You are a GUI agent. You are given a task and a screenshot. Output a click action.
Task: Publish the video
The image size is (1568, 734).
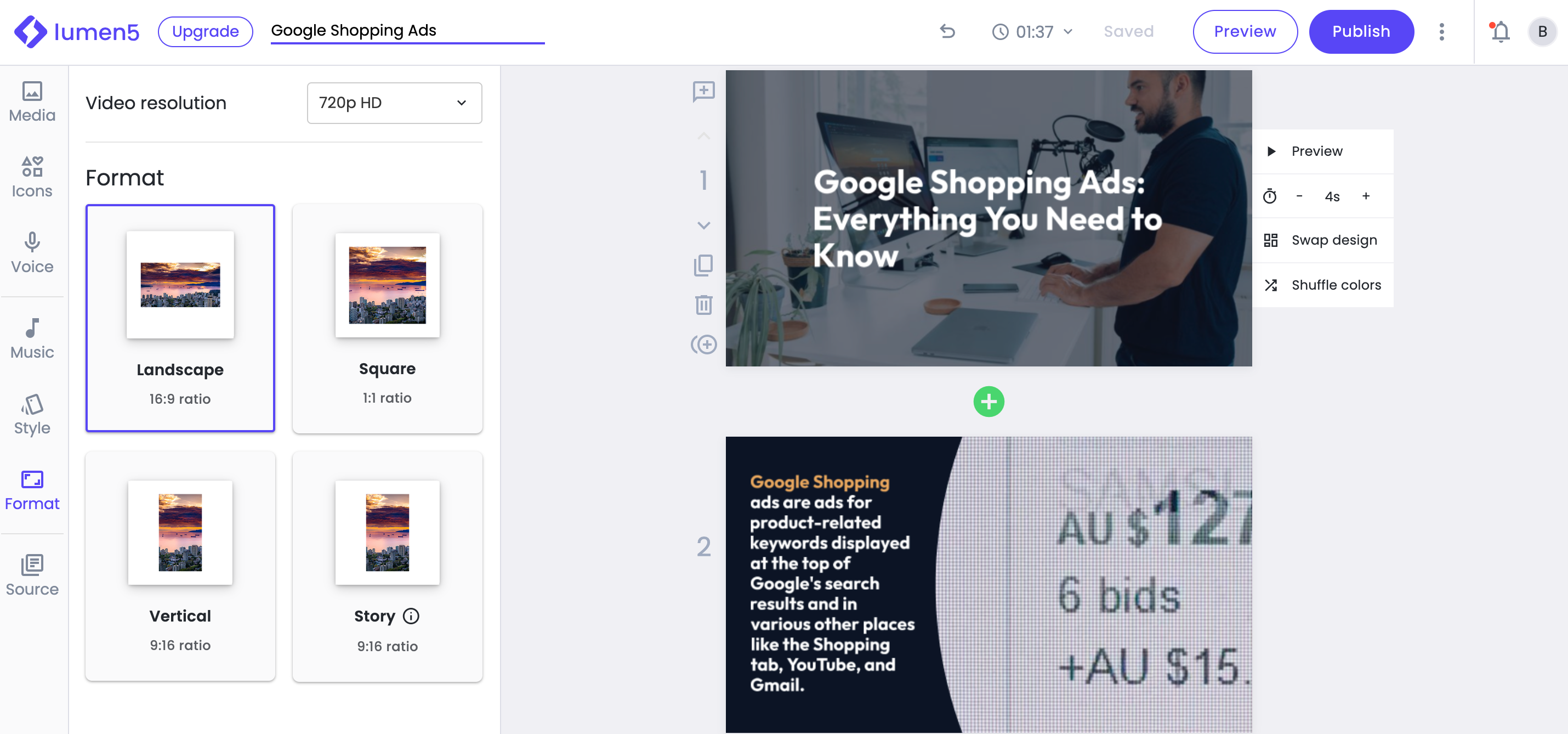point(1361,32)
